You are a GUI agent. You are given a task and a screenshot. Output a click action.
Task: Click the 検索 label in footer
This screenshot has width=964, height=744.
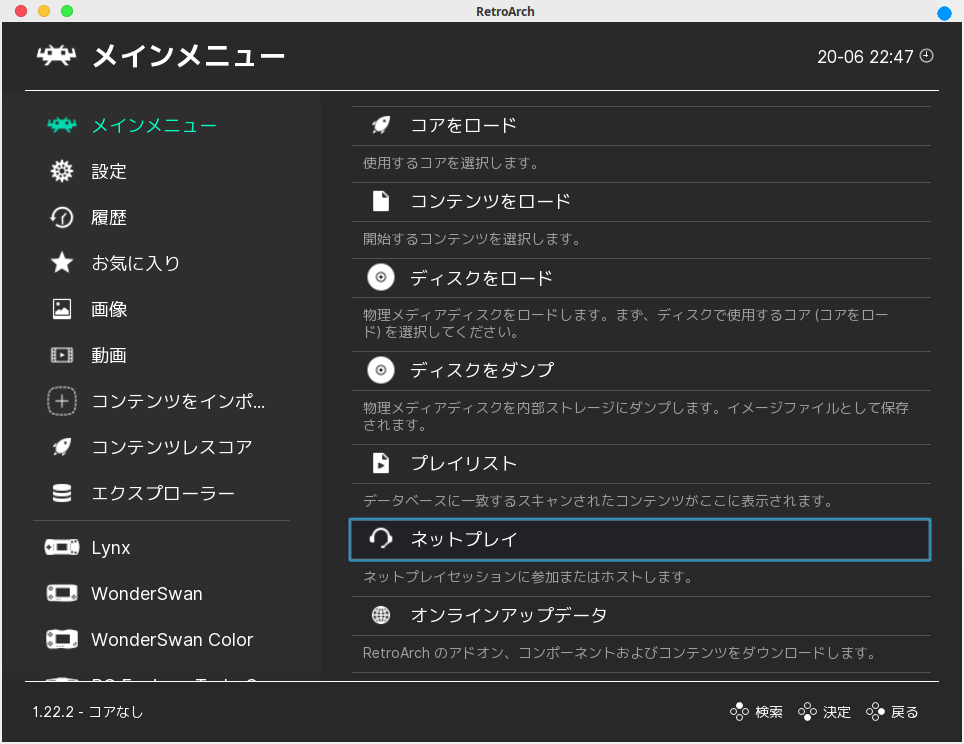[768, 712]
